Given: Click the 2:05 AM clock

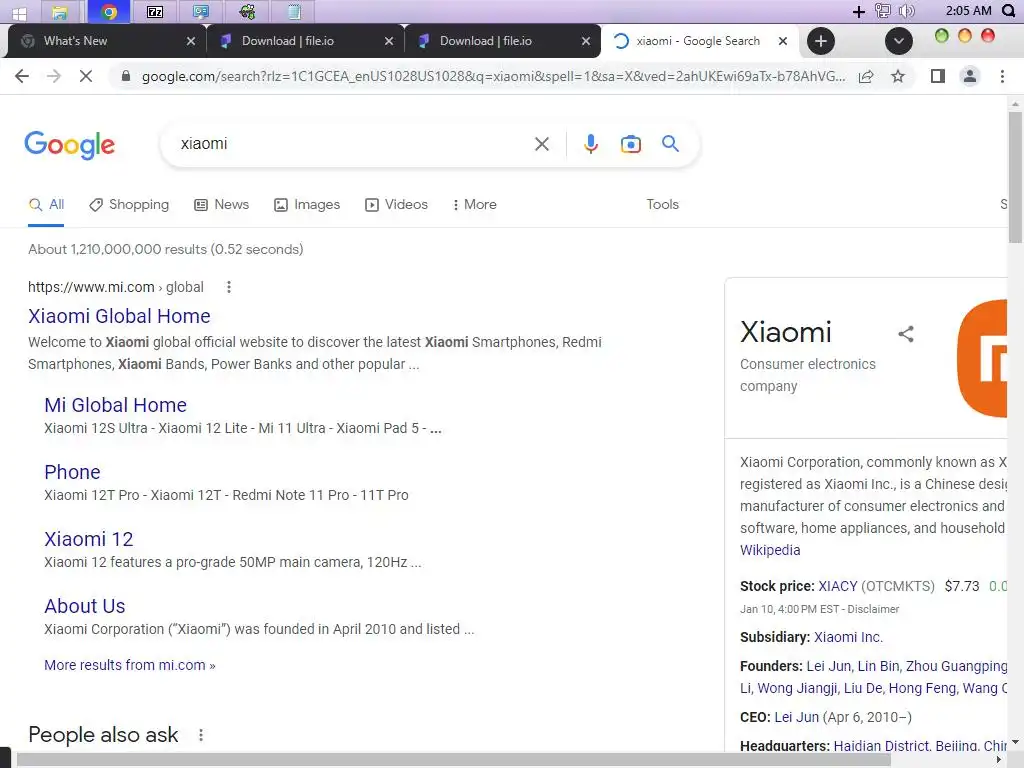Looking at the screenshot, I should click(968, 10).
